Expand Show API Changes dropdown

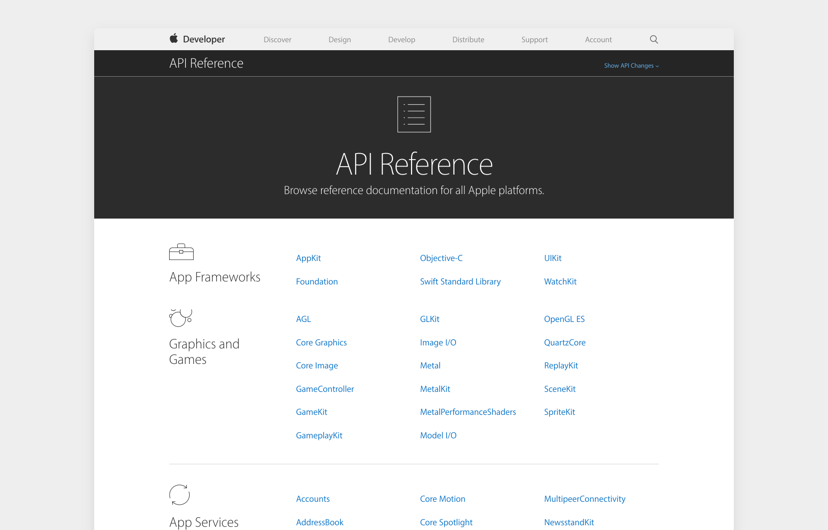631,65
